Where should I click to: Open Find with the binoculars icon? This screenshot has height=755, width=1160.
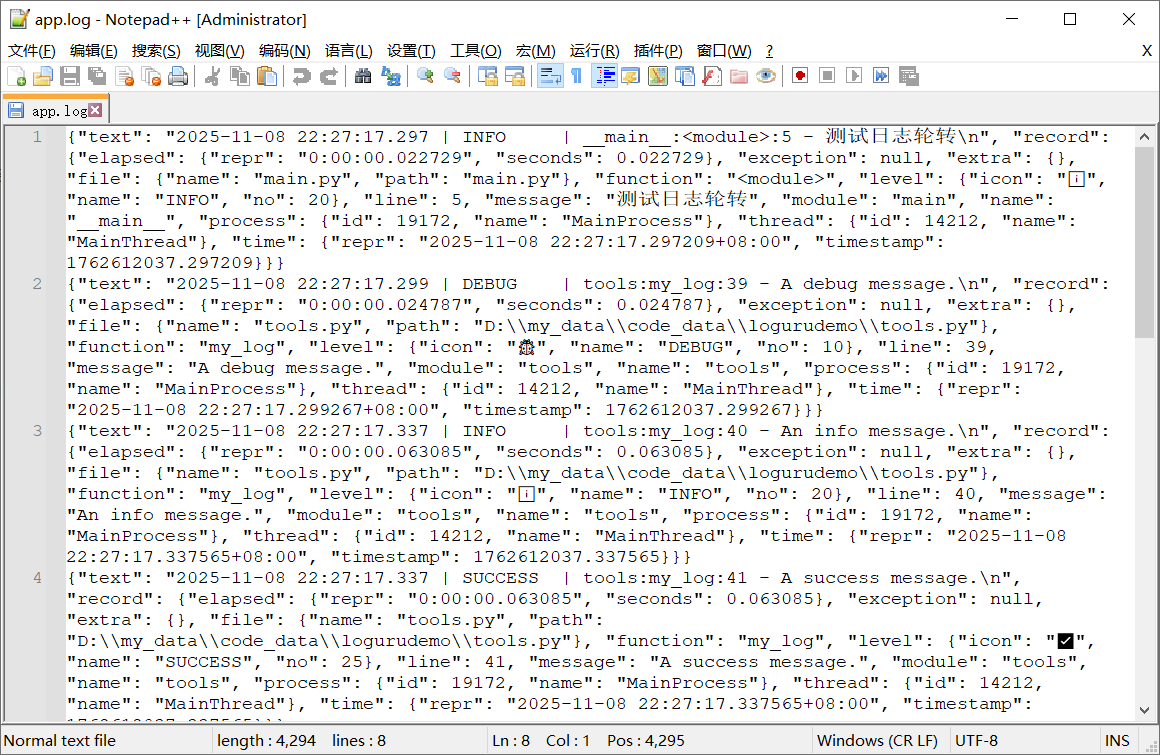coord(361,75)
